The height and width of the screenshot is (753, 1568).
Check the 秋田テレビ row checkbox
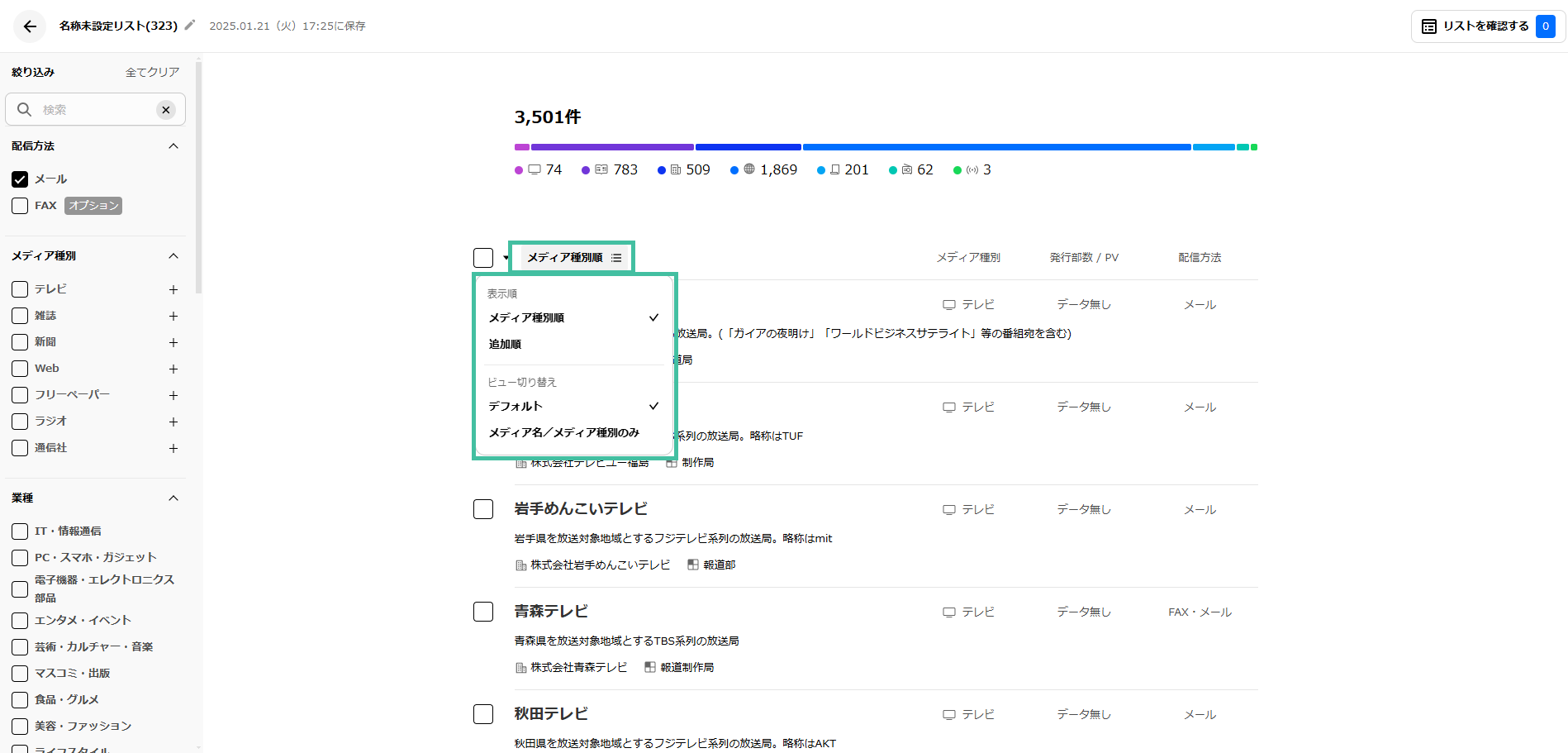coord(483,714)
